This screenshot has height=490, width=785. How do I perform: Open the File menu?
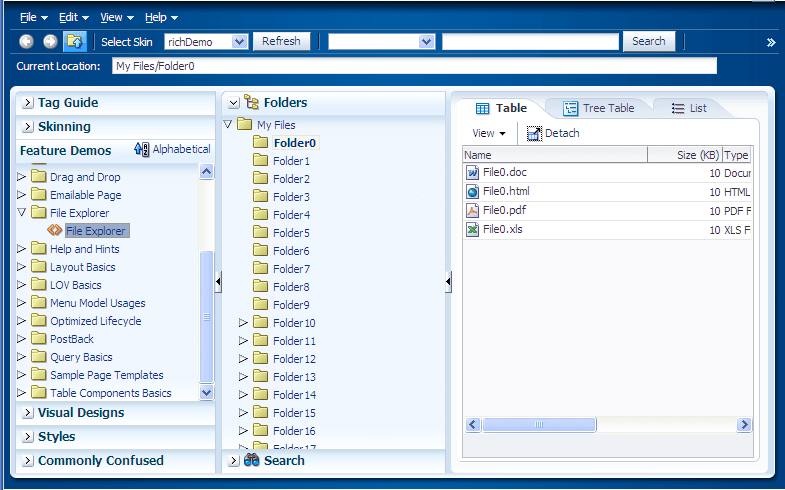tap(34, 18)
